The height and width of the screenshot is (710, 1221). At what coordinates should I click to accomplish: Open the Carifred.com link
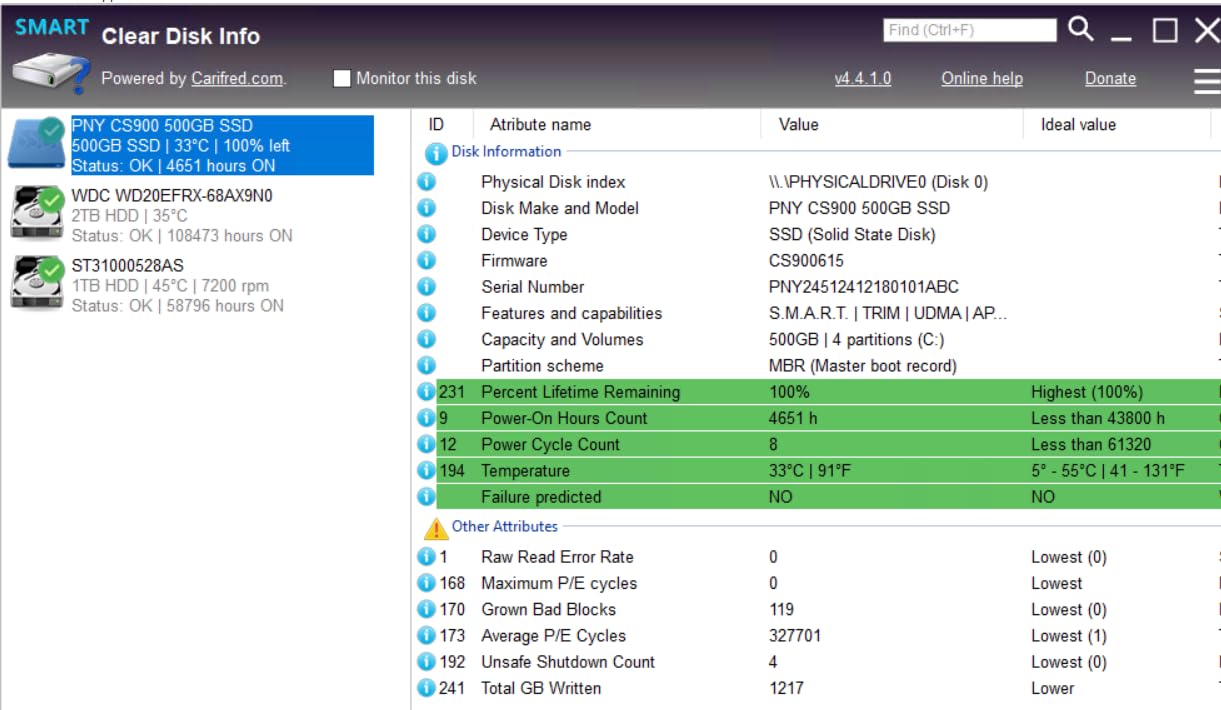point(237,78)
